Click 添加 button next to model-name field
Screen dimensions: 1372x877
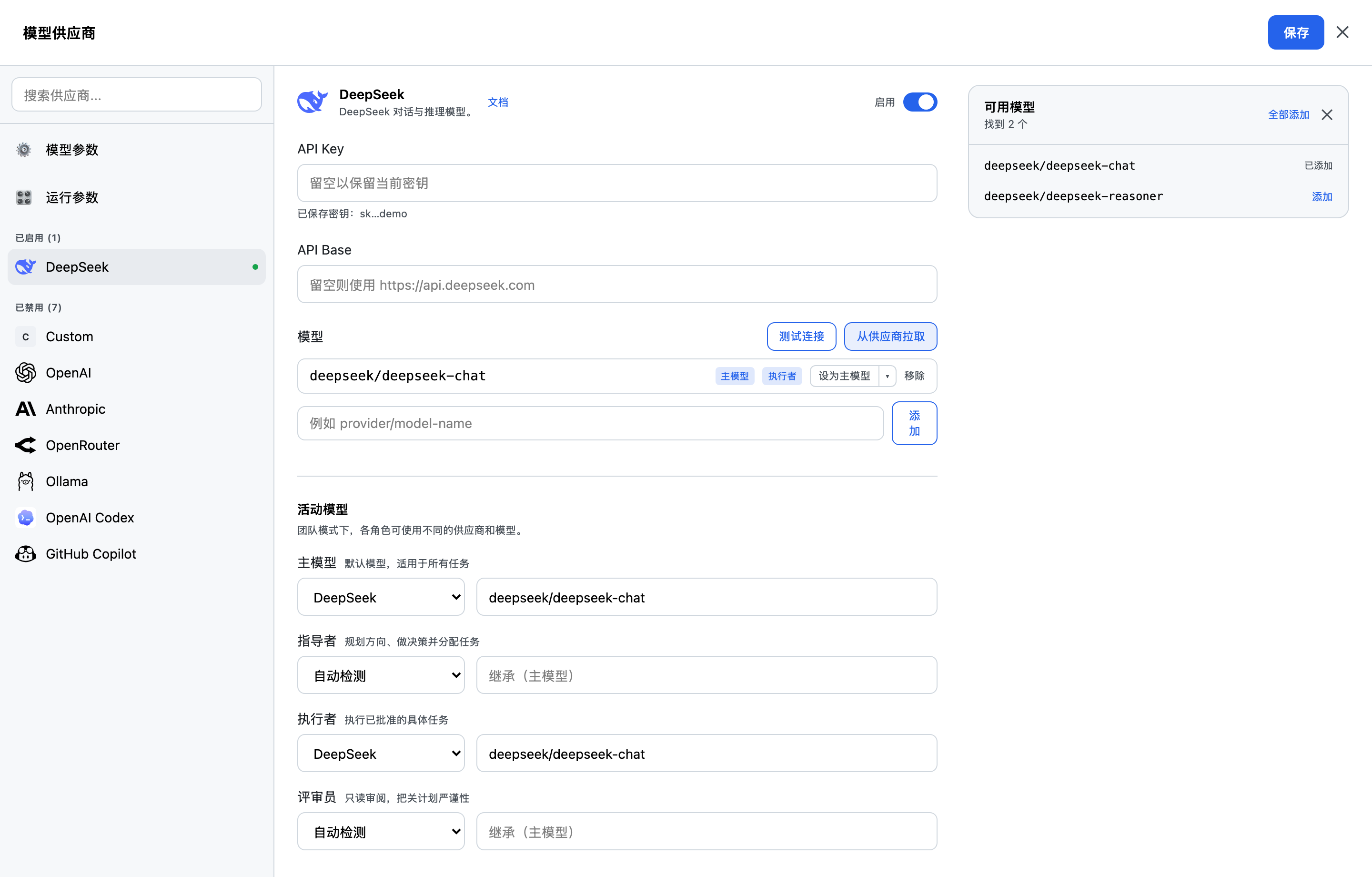914,423
